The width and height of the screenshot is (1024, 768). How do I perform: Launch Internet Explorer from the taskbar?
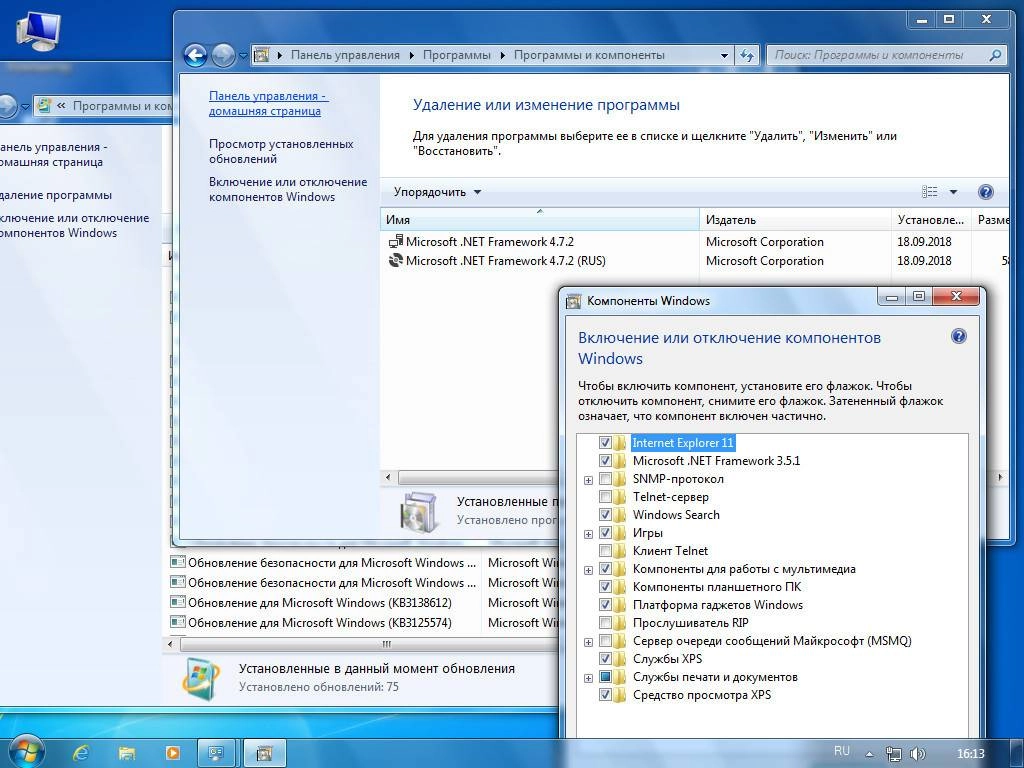click(x=80, y=753)
